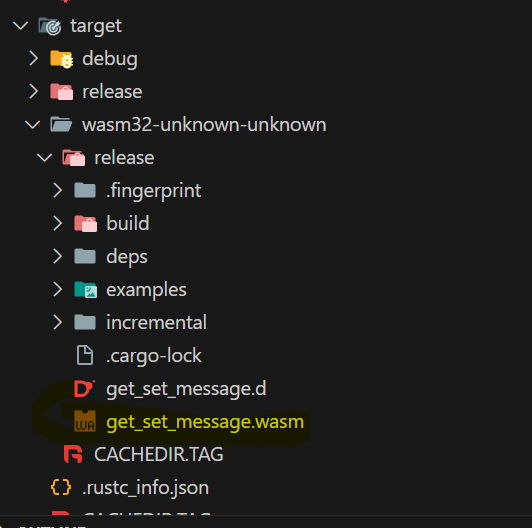Open the .rustc_info.json file
The image size is (532, 528).
[x=145, y=488]
